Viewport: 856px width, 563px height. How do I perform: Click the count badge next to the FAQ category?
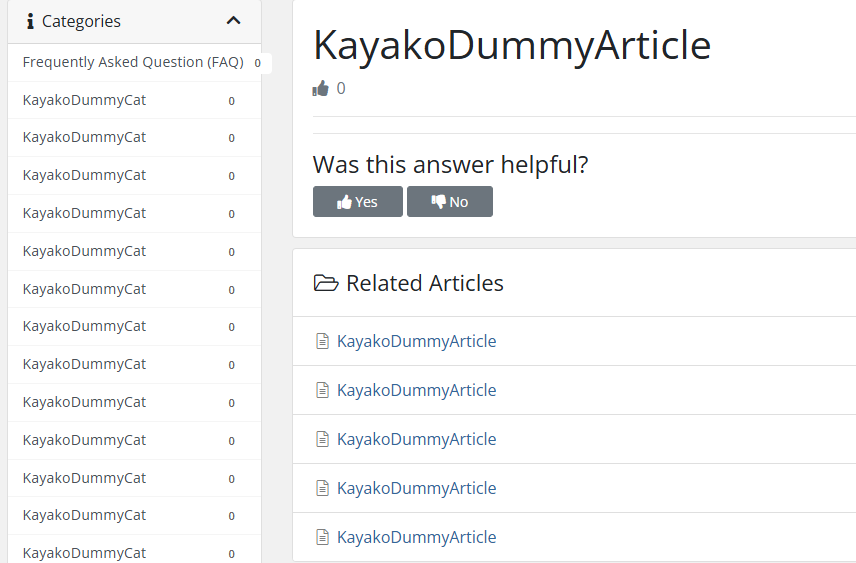point(257,63)
